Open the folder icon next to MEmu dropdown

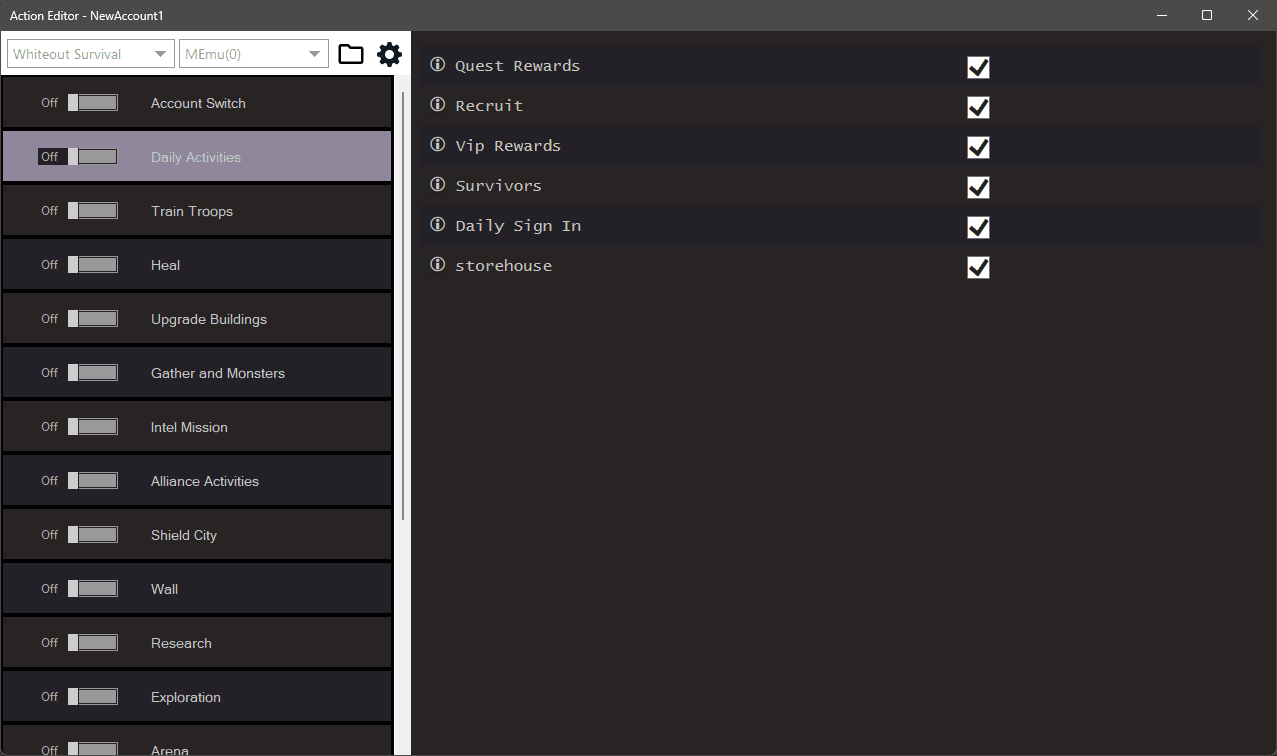click(350, 54)
